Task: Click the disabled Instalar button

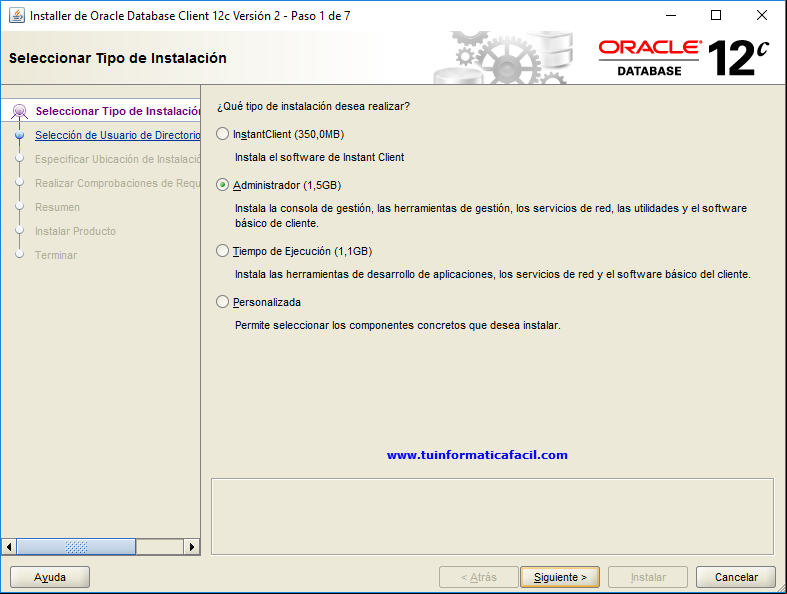Action: (648, 577)
